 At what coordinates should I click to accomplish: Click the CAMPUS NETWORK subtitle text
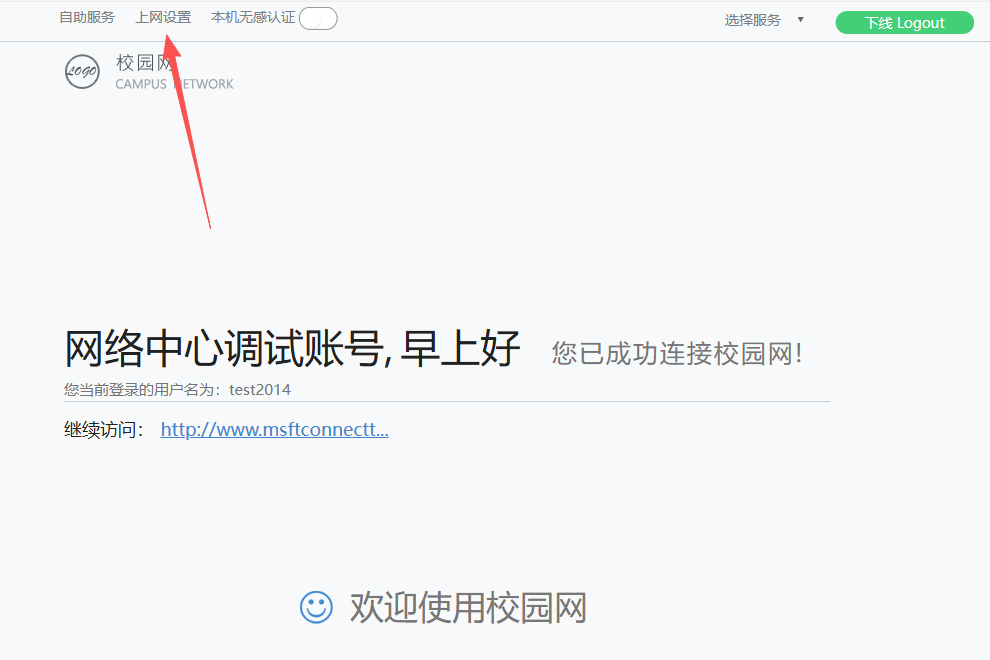click(174, 84)
